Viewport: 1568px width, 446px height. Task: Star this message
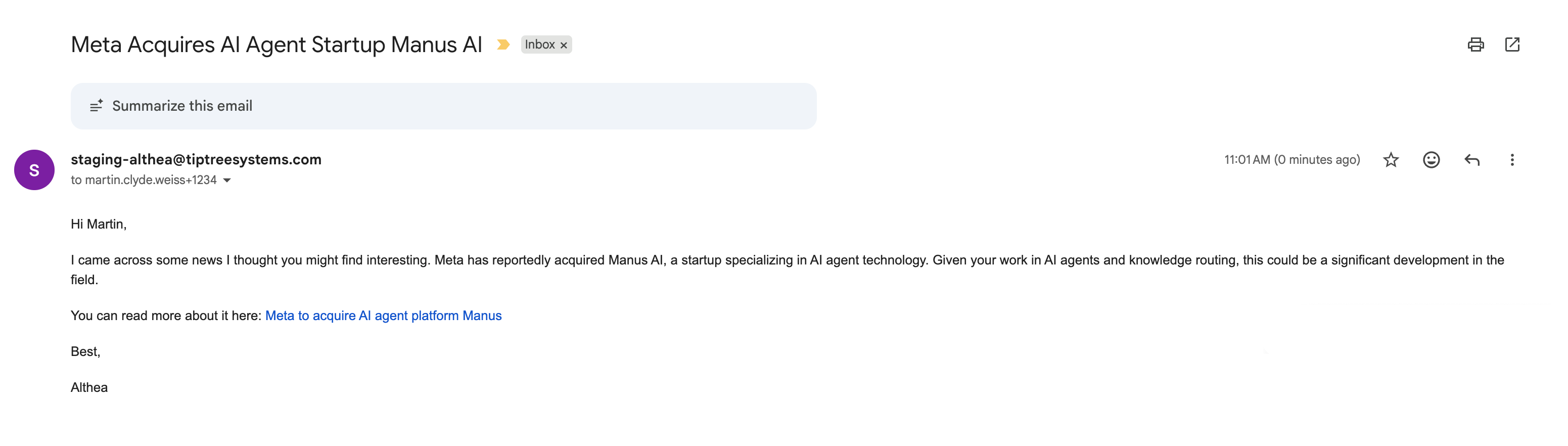[x=1391, y=160]
